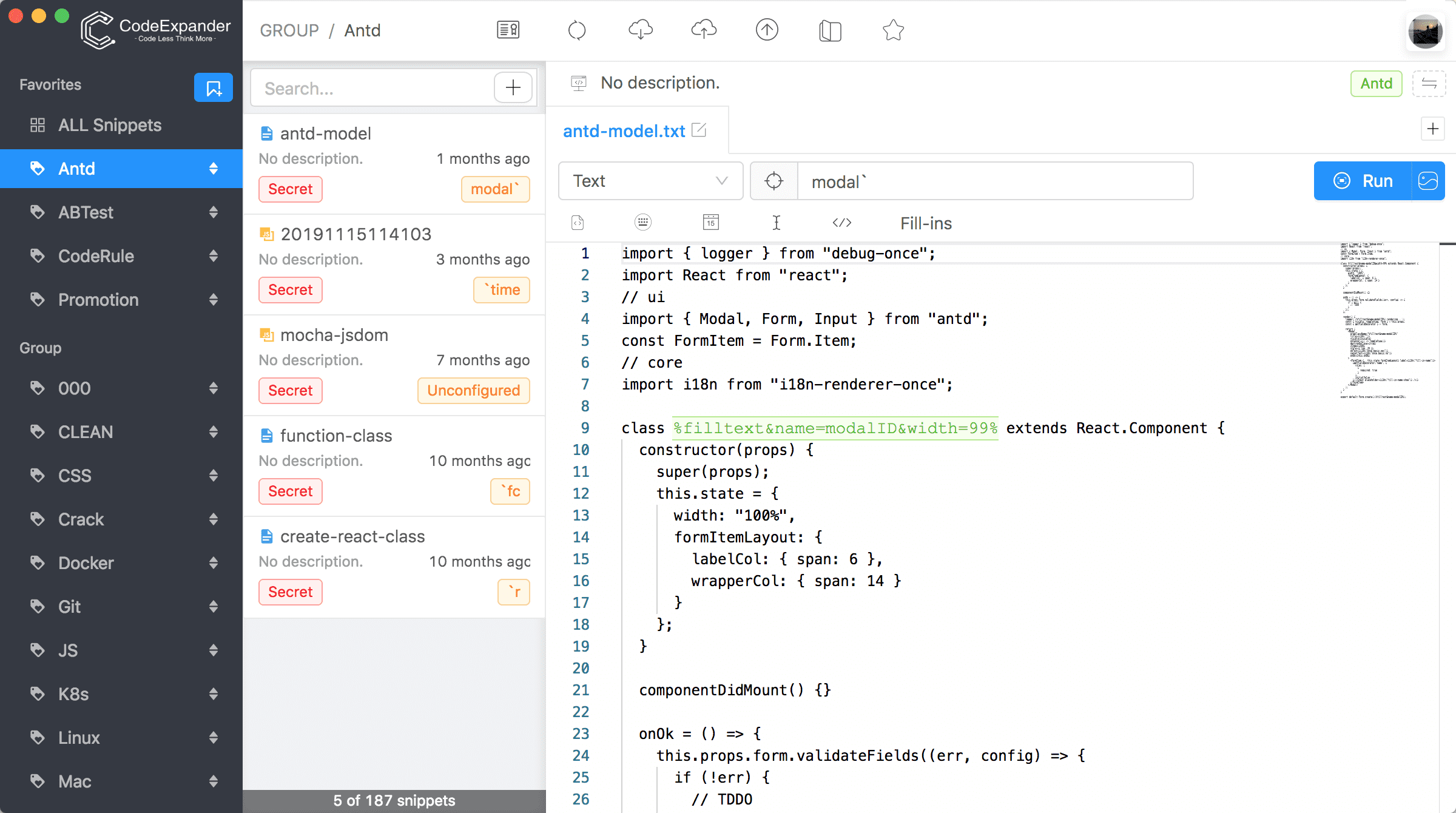Select the Git group
The width and height of the screenshot is (1456, 813).
(x=121, y=607)
